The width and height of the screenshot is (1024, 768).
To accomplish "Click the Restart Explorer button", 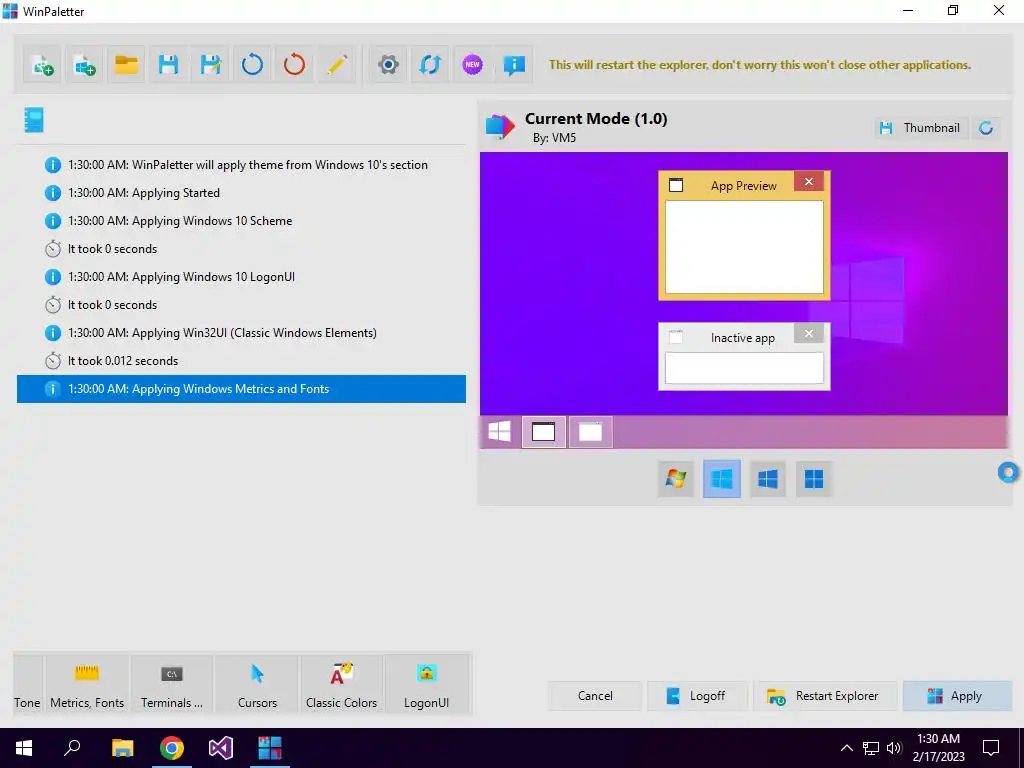I will pos(825,696).
